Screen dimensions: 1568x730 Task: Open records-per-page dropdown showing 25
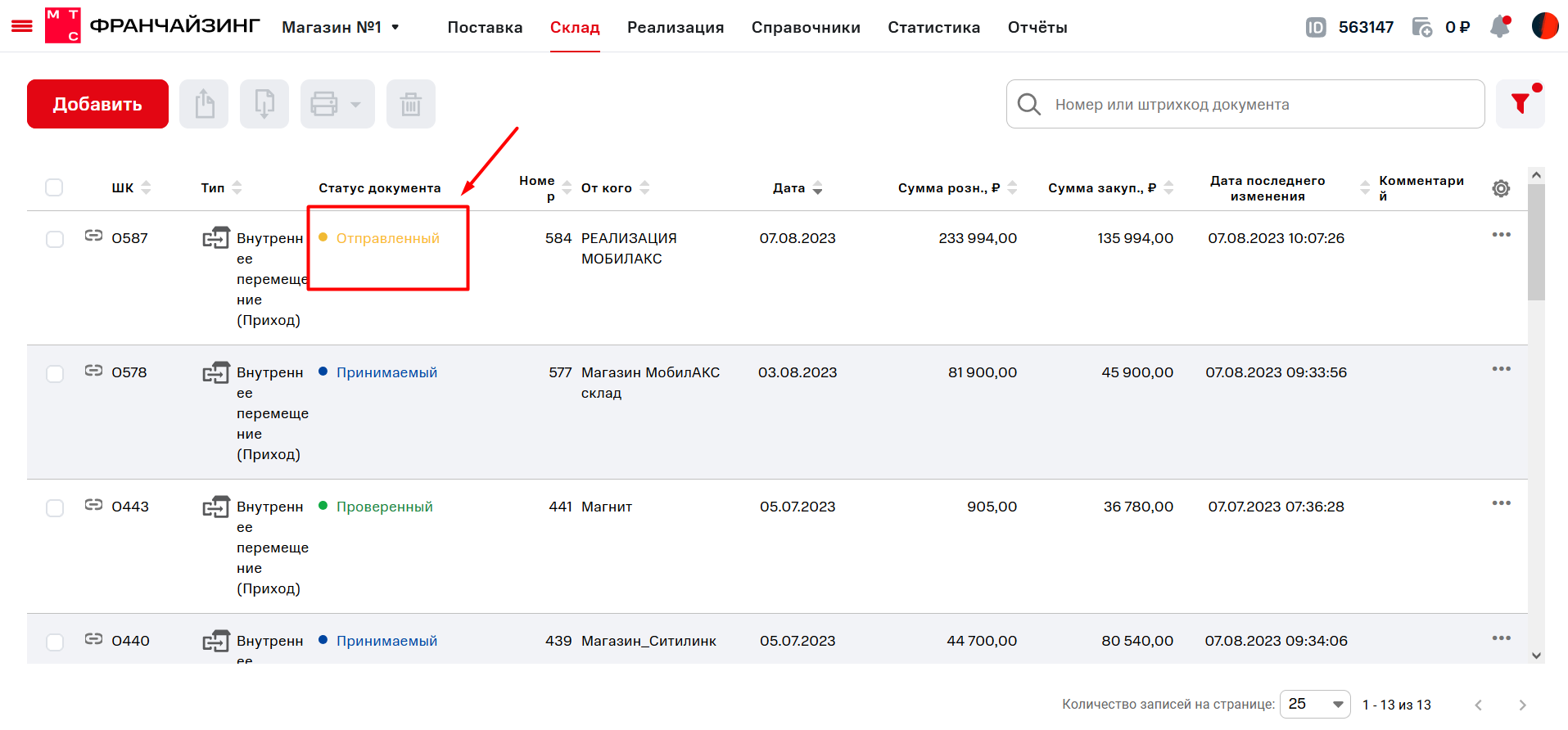pos(1315,704)
